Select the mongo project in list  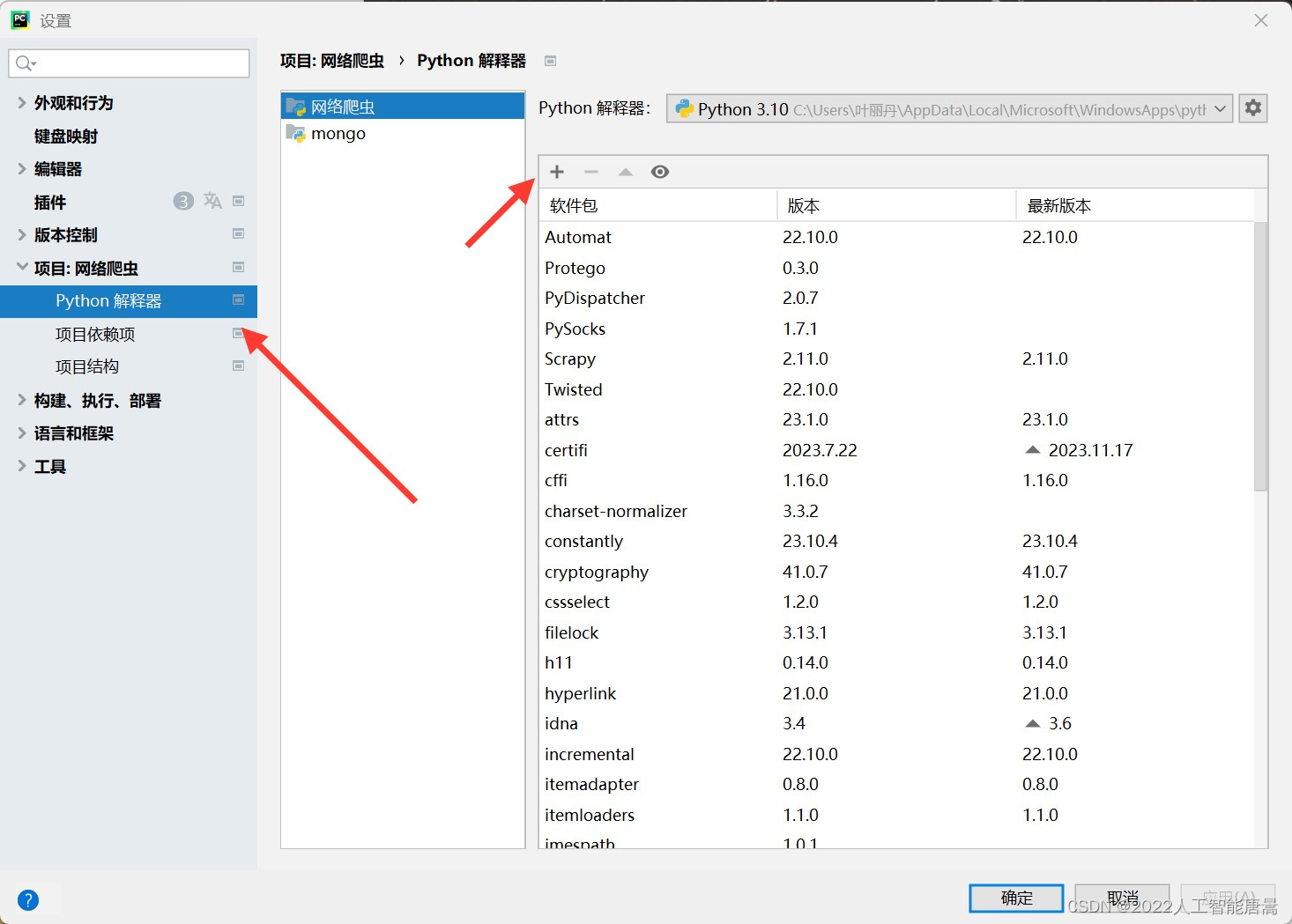tap(403, 134)
